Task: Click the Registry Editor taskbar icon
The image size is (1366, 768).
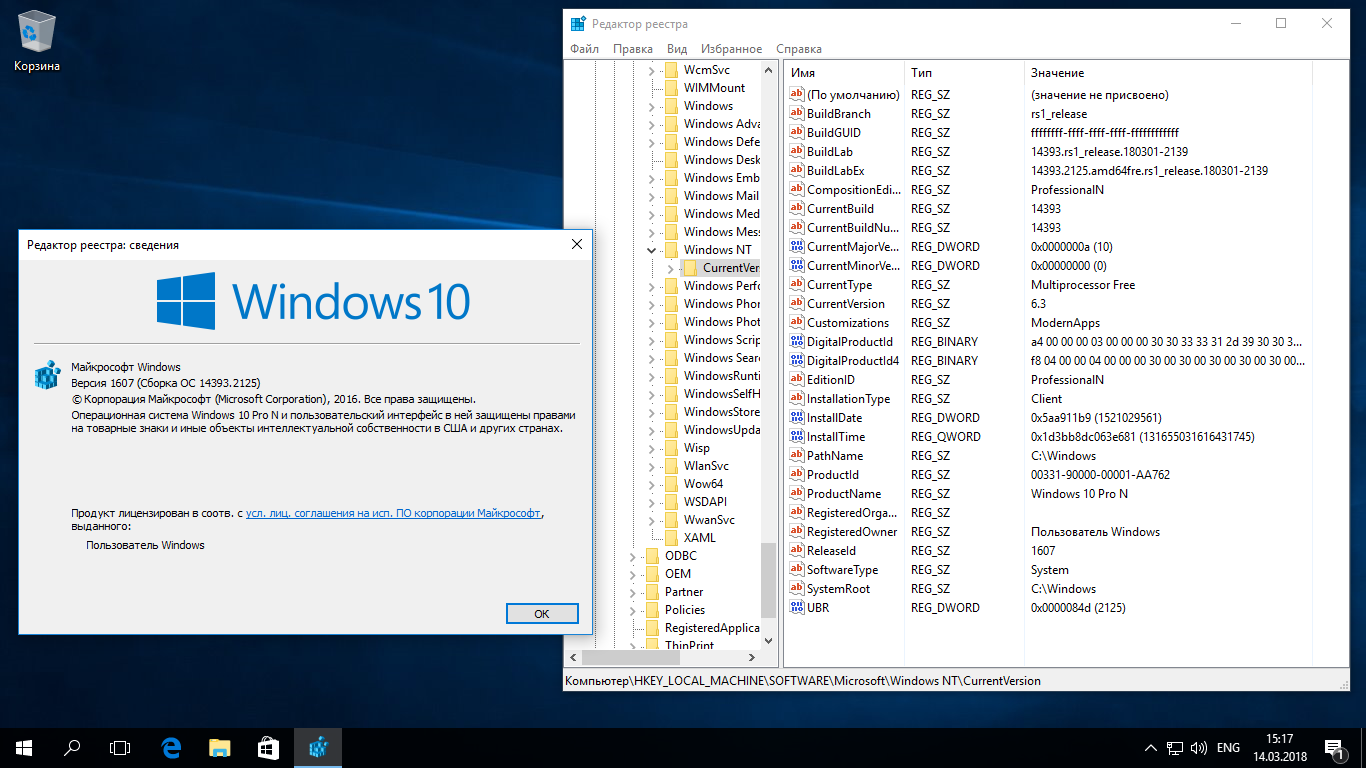Action: pos(318,747)
